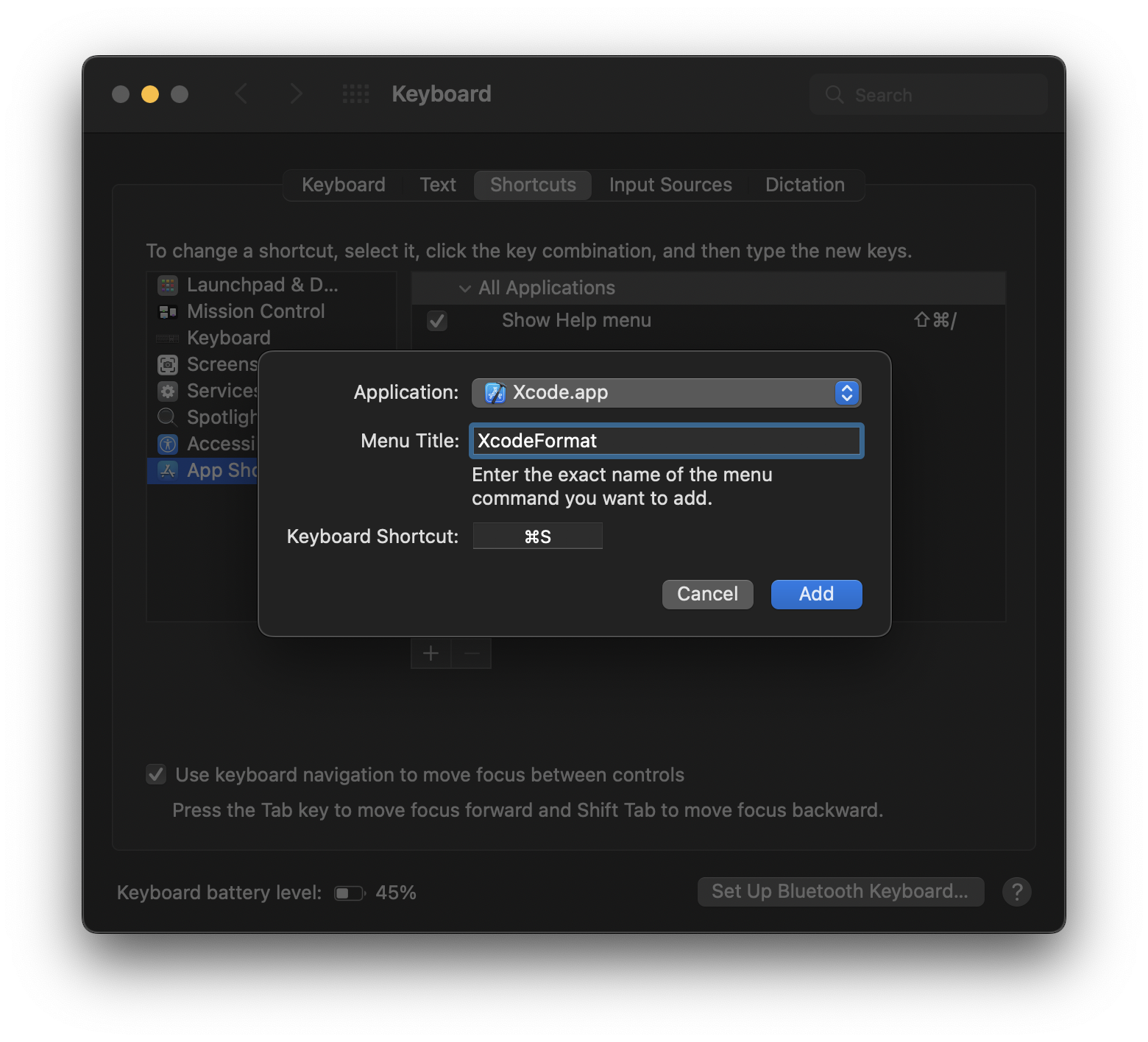This screenshot has width=1148, height=1042.
Task: Go forward with the right arrow
Action: pyautogui.click(x=296, y=94)
